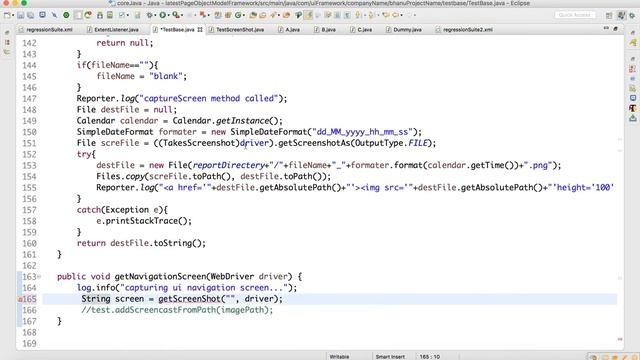Click the font 'T' icon in right sidebar
640x360 pixels.
click(633, 108)
